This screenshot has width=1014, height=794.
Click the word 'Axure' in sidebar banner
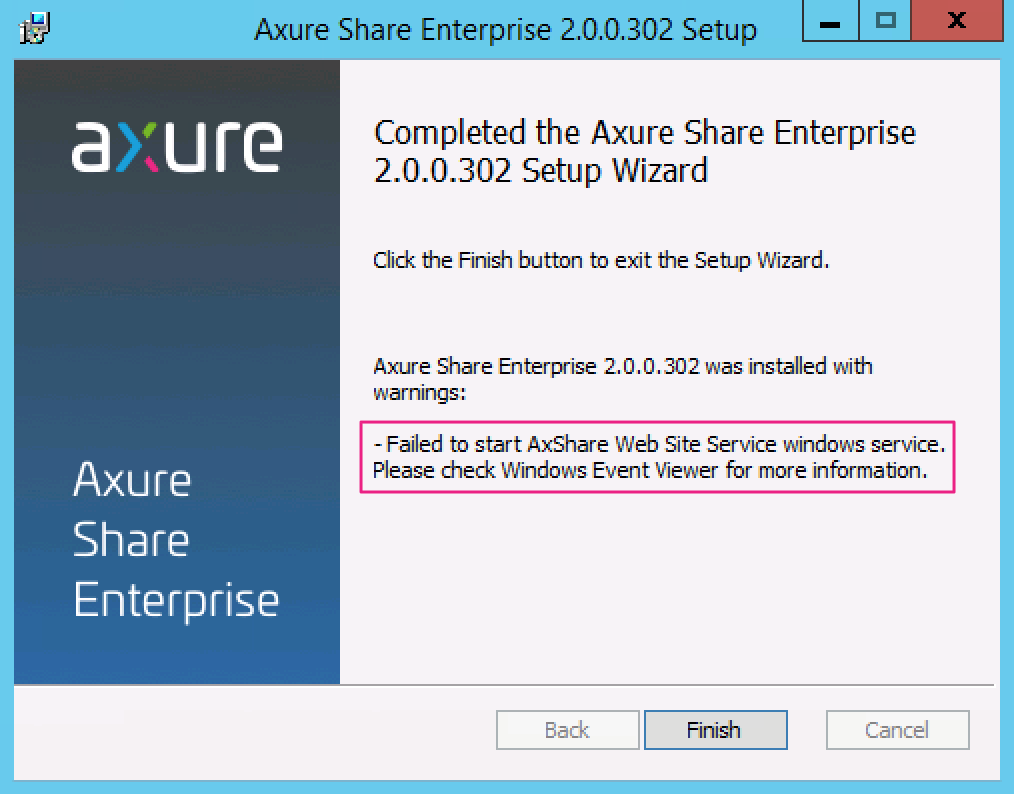pyautogui.click(x=132, y=480)
